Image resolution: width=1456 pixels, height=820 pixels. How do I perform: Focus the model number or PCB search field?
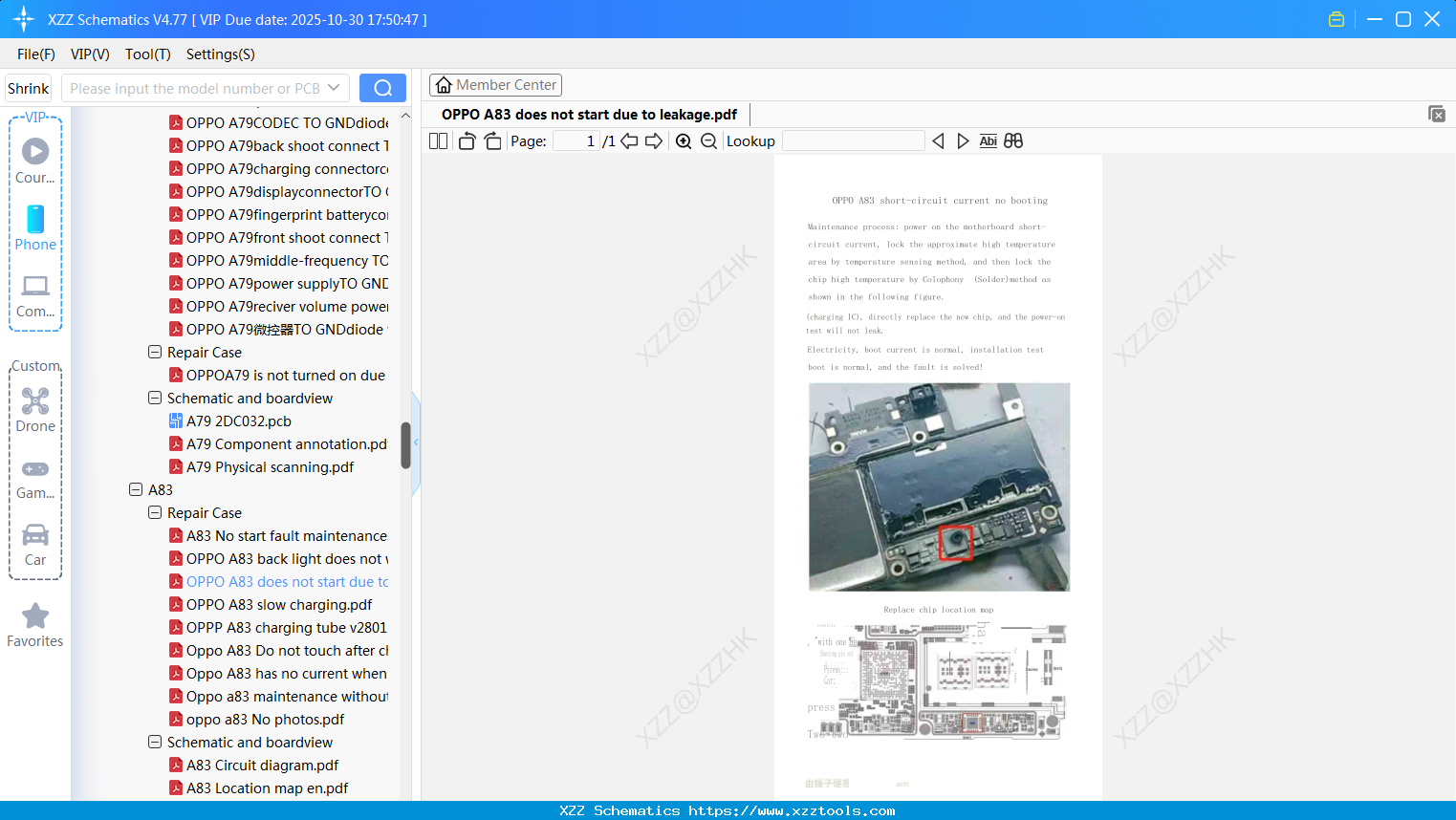(195, 88)
